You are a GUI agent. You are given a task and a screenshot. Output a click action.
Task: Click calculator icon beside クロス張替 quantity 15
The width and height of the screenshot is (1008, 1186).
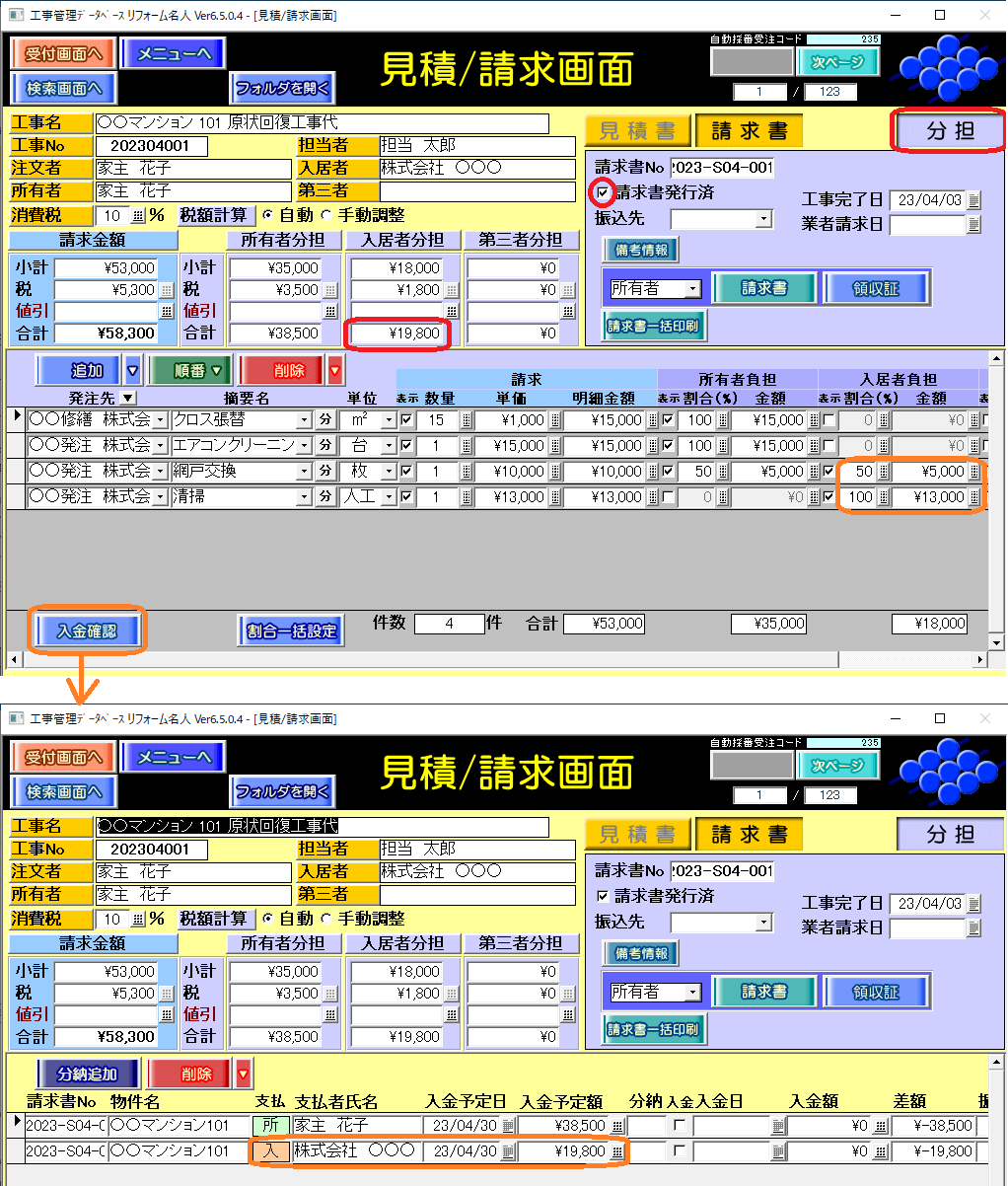(466, 420)
